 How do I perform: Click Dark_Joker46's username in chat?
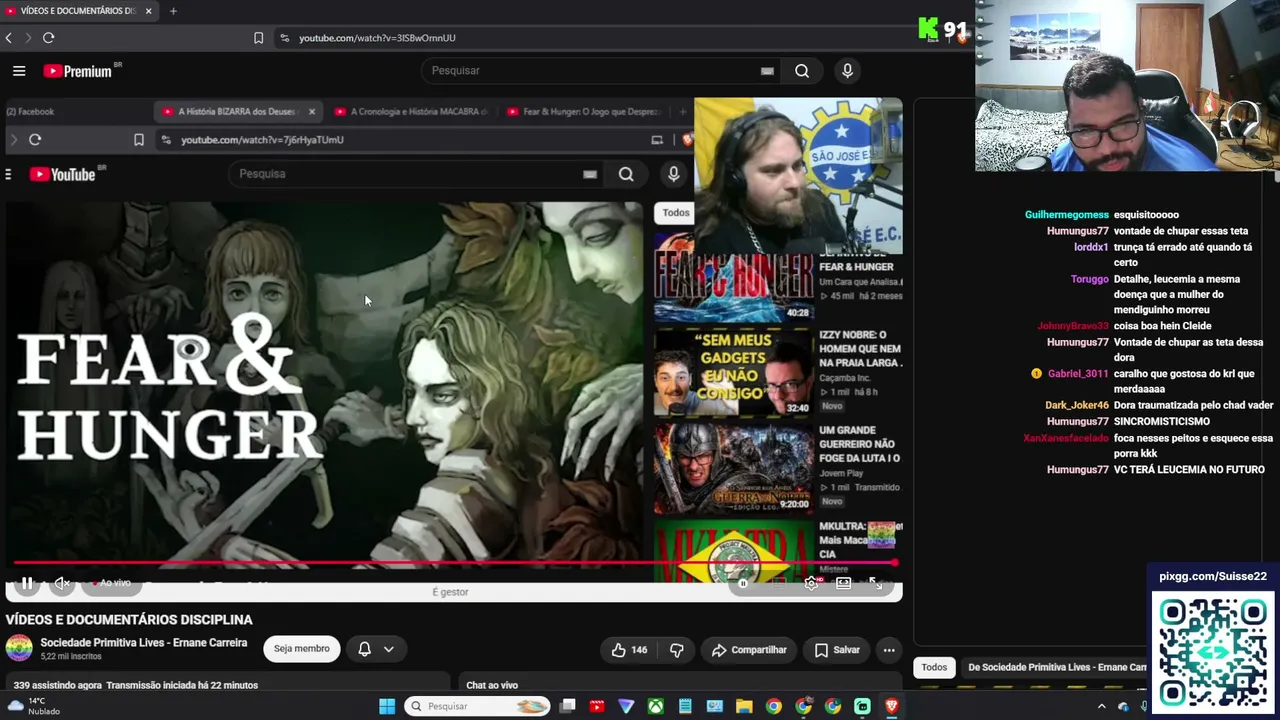click(x=1077, y=406)
